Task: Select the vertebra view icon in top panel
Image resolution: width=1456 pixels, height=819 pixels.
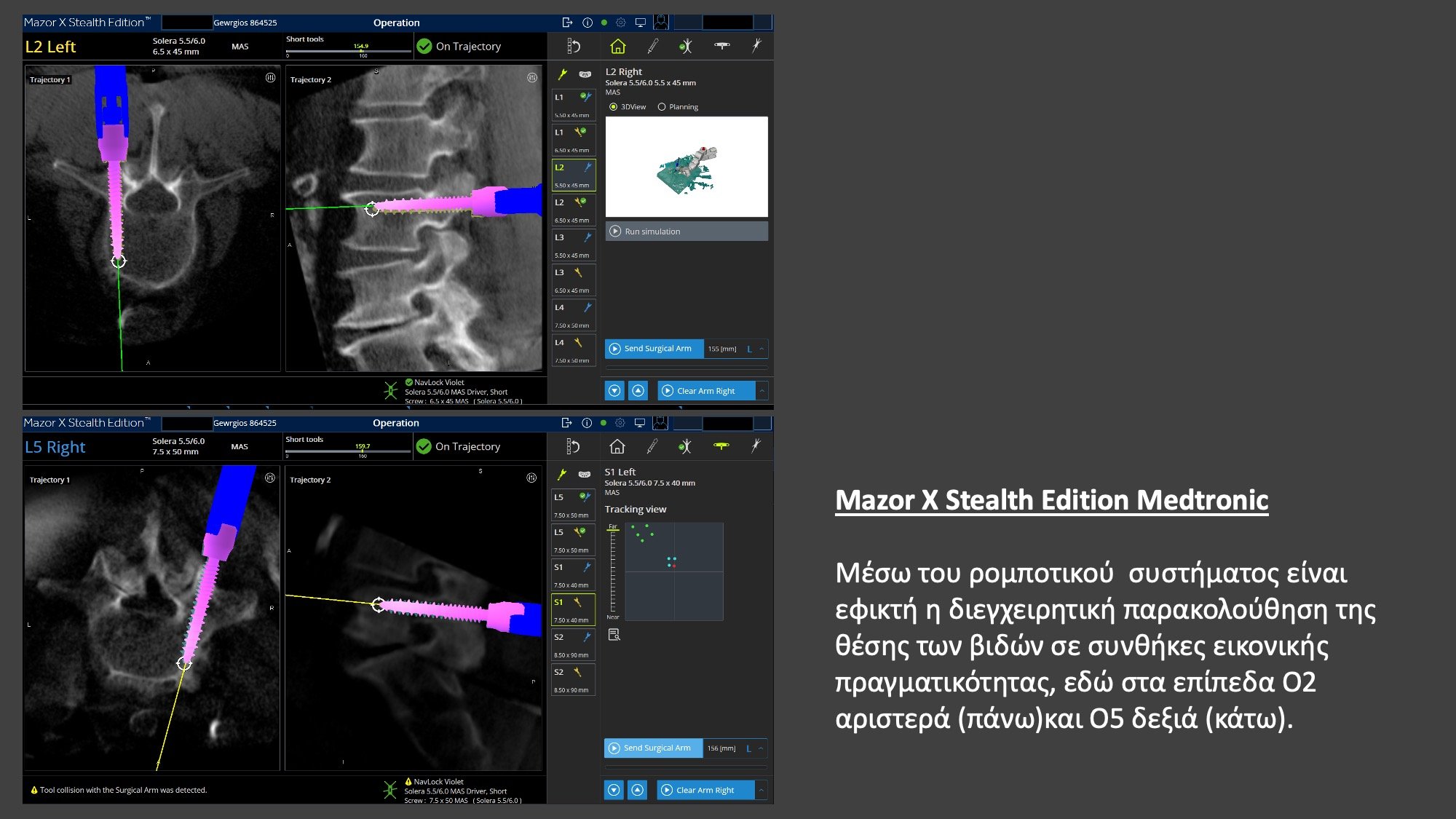Action: (585, 74)
